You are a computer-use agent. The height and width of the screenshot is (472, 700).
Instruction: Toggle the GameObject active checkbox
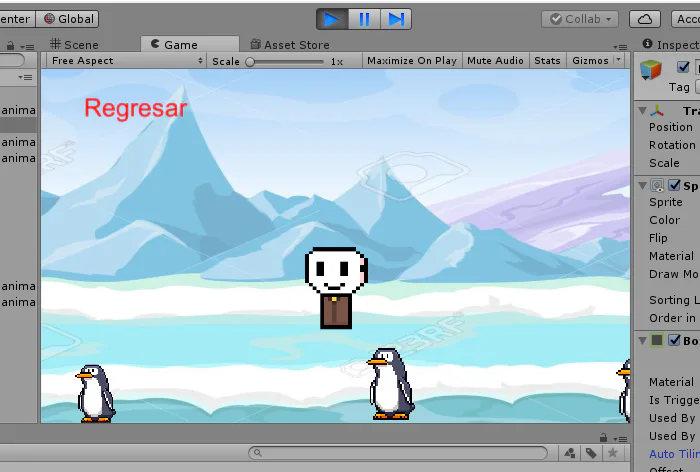click(x=683, y=67)
